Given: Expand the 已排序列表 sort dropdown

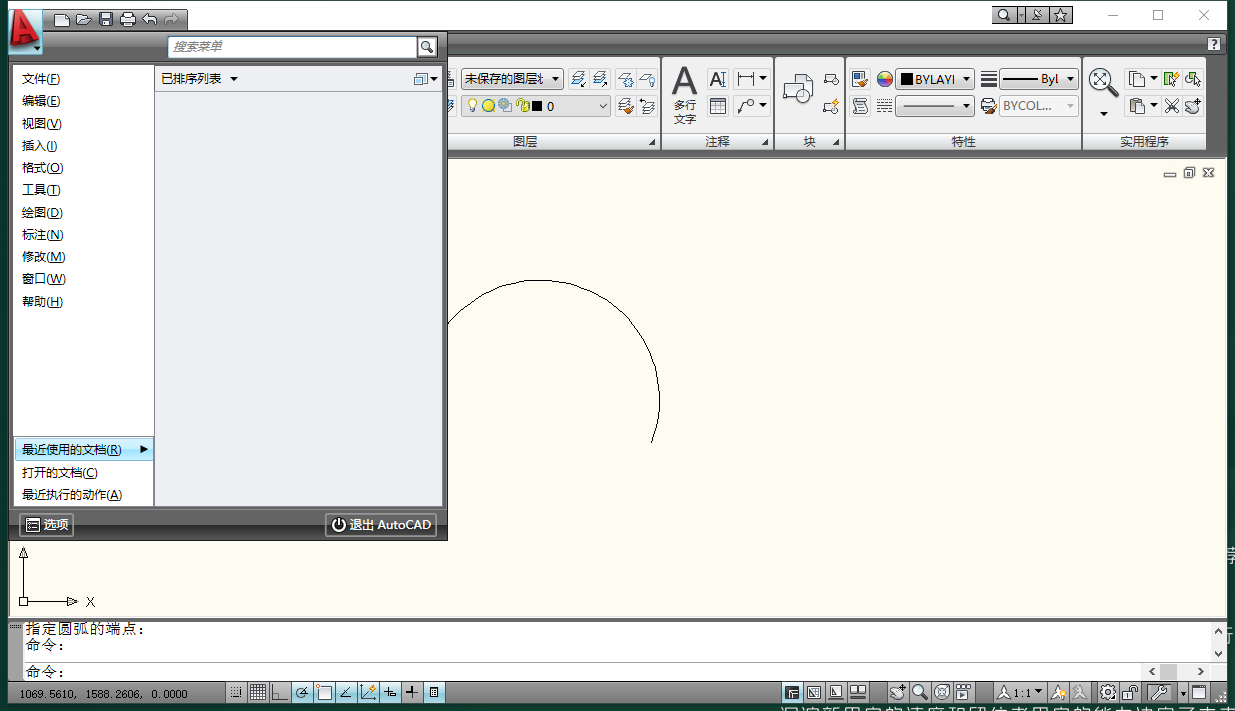Looking at the screenshot, I should 200,78.
